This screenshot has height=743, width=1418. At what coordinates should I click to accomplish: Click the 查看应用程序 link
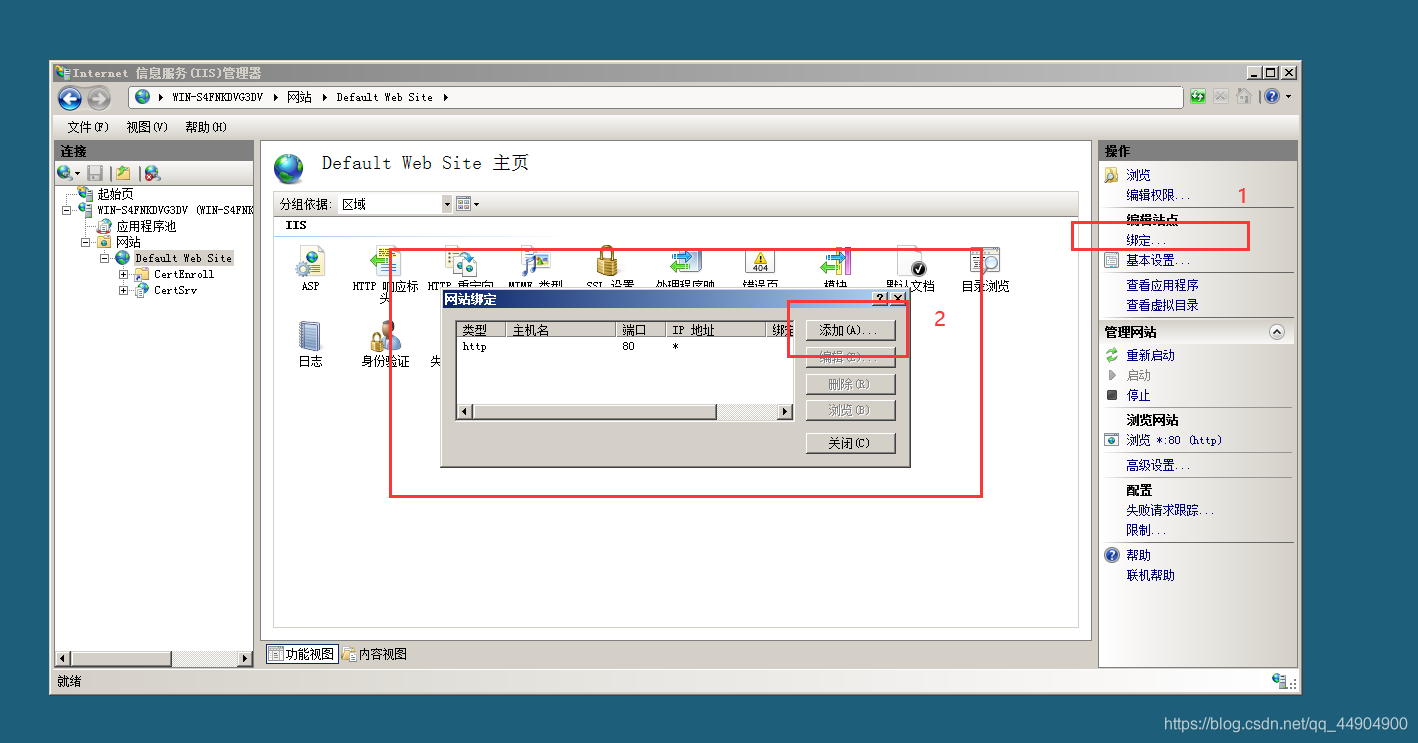click(1162, 285)
